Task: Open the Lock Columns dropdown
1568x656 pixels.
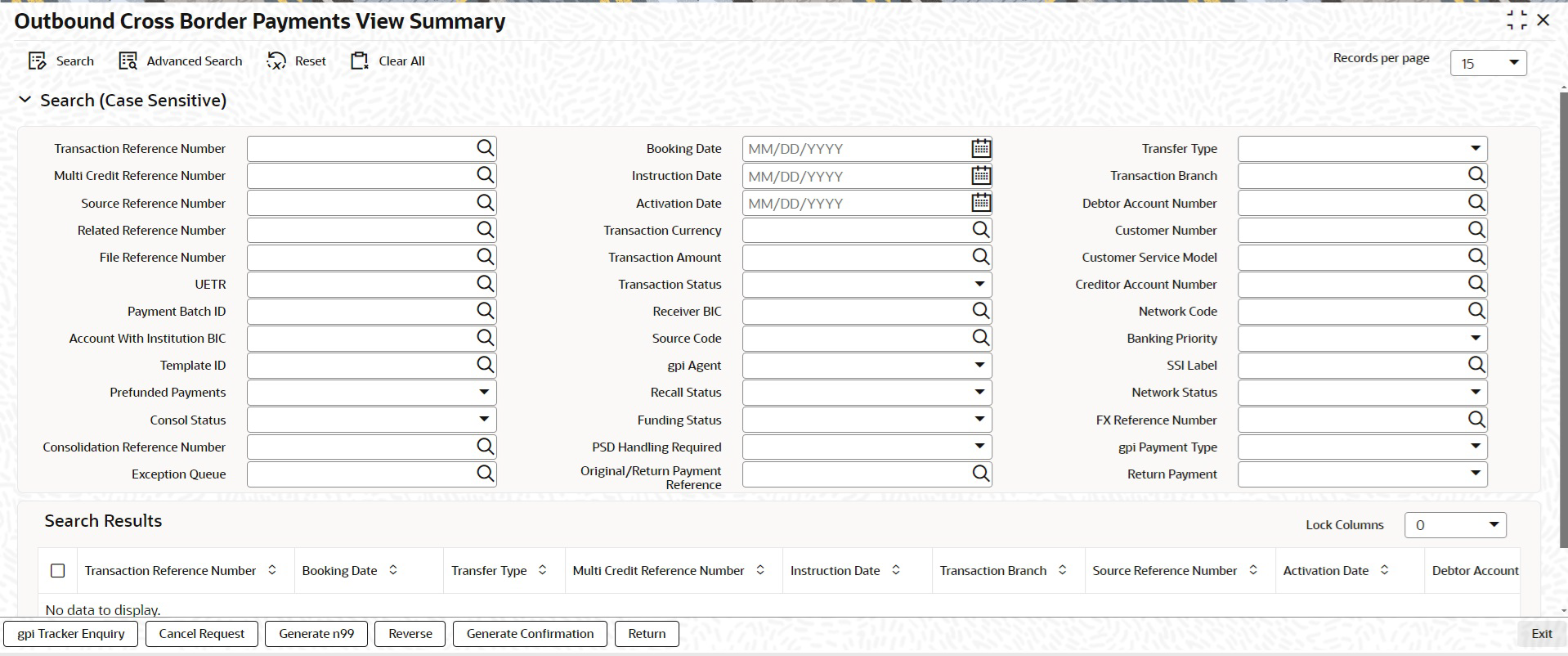Action: (1456, 525)
